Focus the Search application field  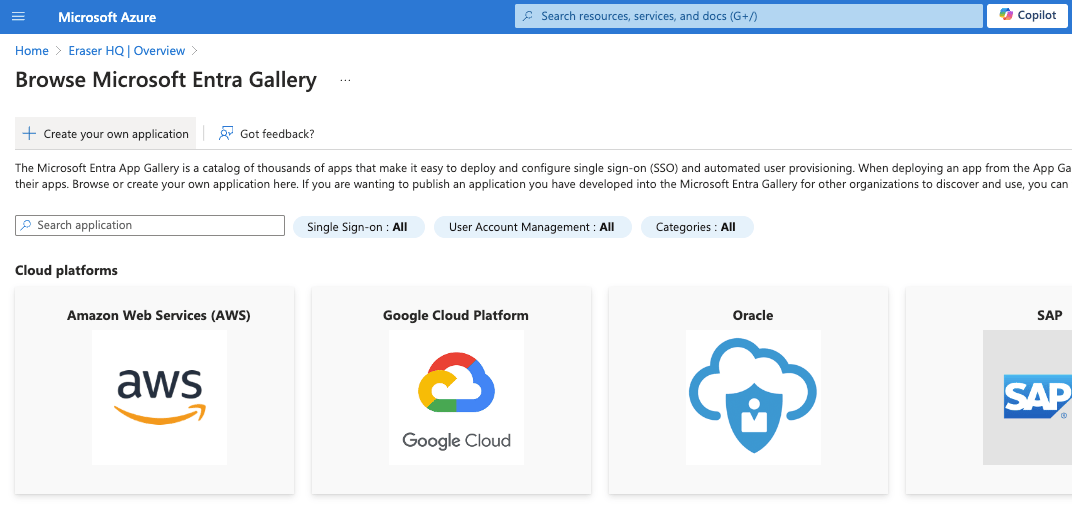tap(150, 225)
